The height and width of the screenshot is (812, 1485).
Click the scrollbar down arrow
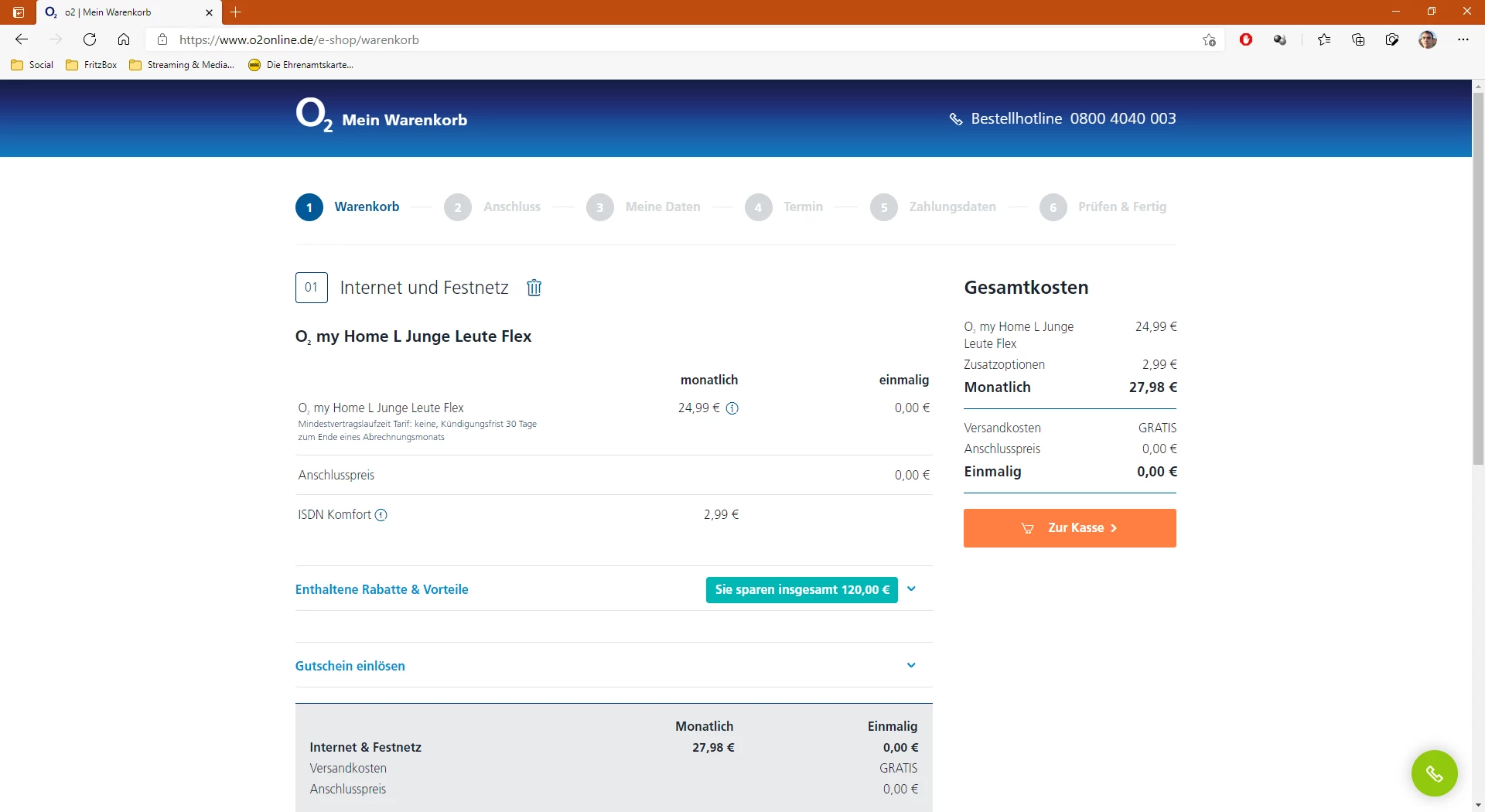point(1478,805)
